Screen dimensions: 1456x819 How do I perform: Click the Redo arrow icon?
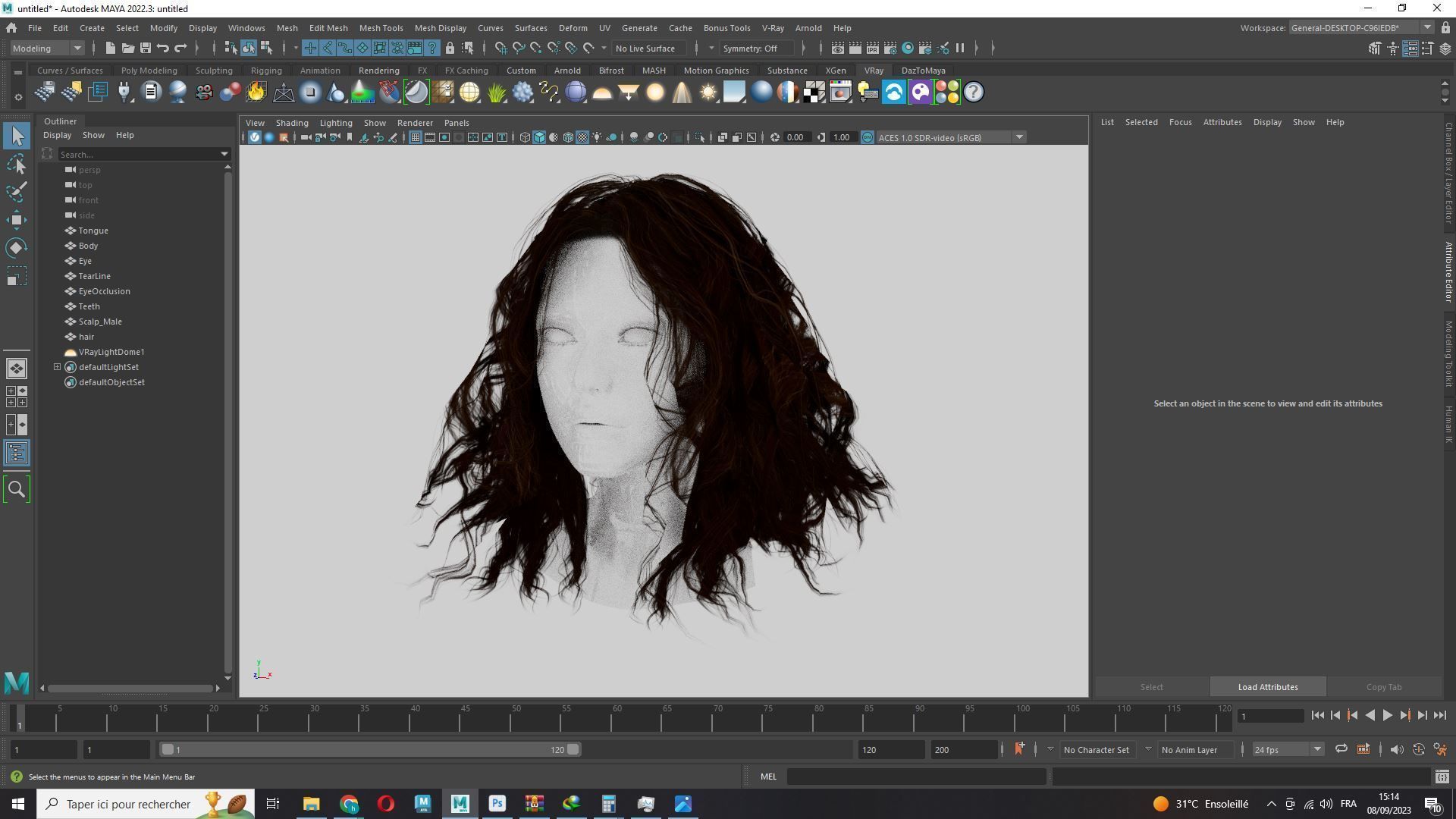pos(180,48)
